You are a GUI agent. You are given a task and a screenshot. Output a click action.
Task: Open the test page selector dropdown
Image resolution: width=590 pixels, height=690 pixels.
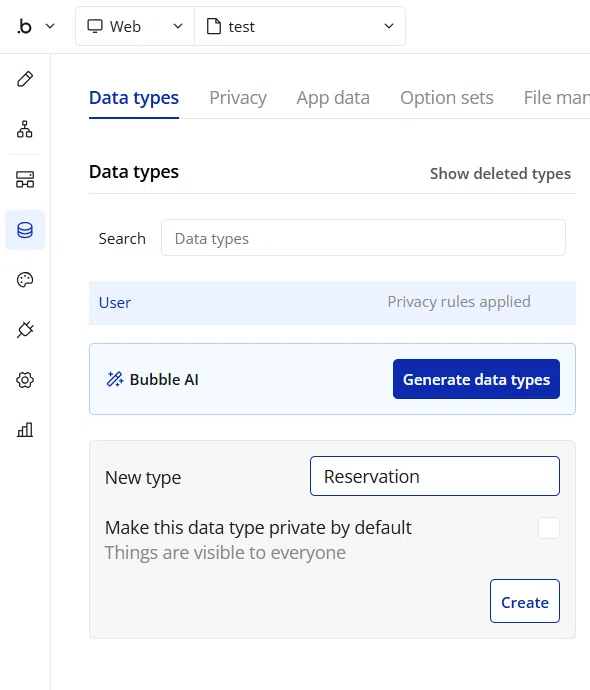300,26
